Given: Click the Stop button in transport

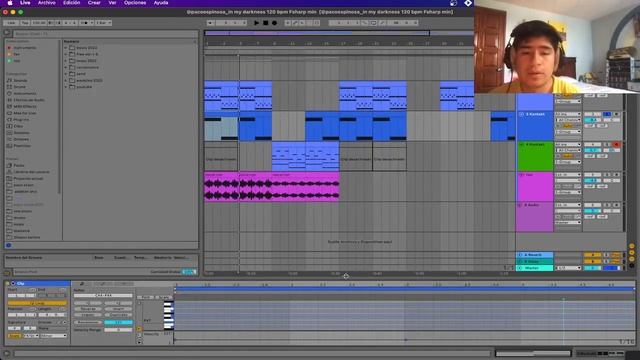Looking at the screenshot, I should point(265,23).
